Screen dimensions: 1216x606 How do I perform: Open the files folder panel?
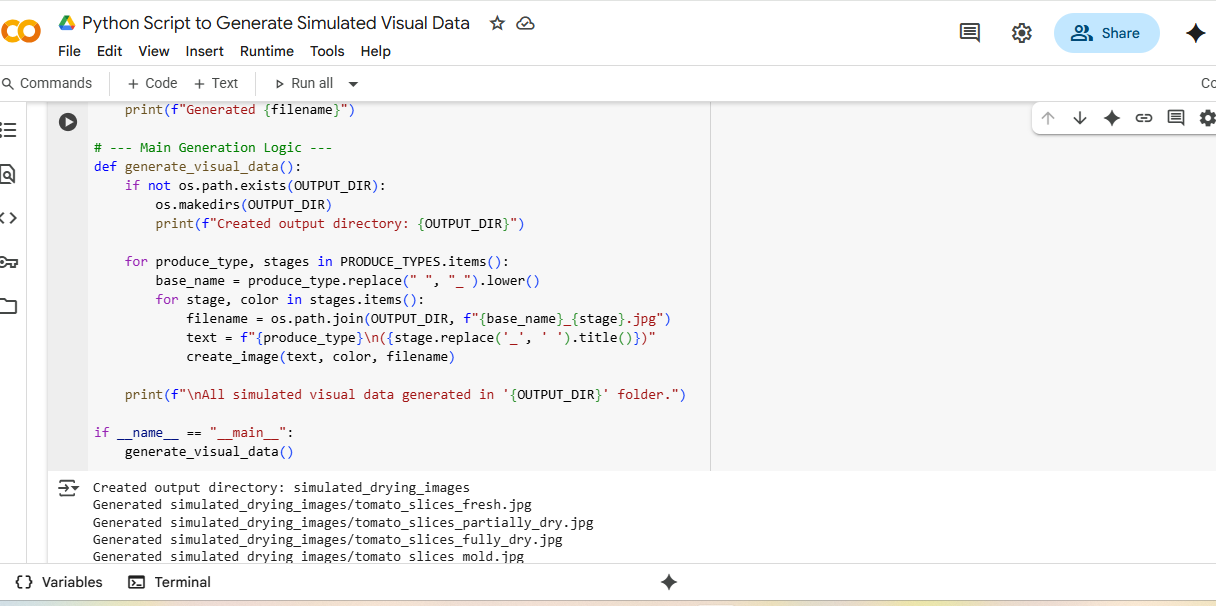[8, 306]
